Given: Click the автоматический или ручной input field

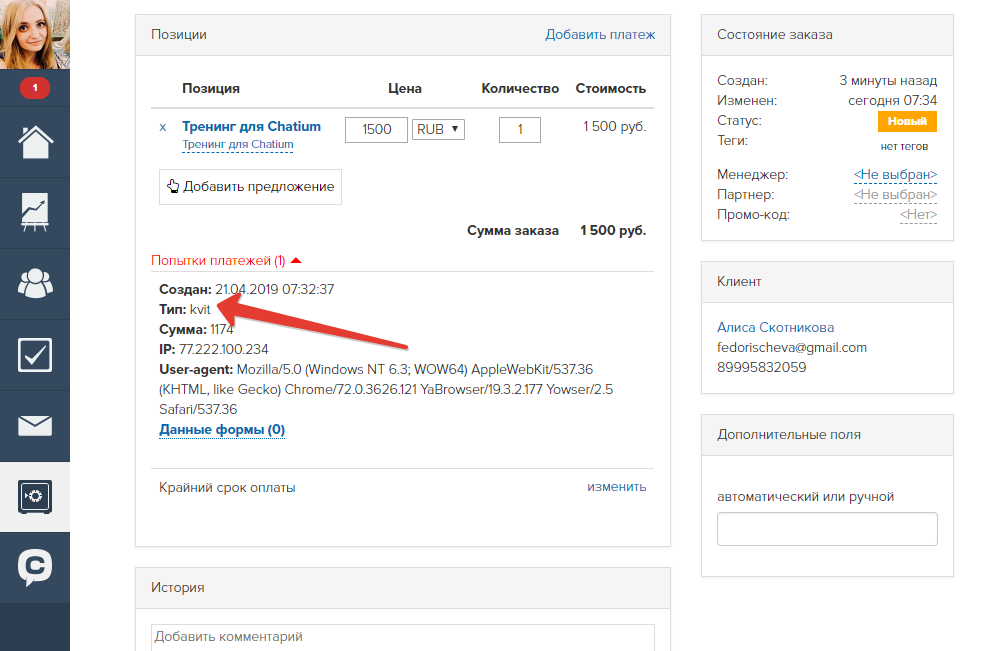Looking at the screenshot, I should click(x=827, y=529).
